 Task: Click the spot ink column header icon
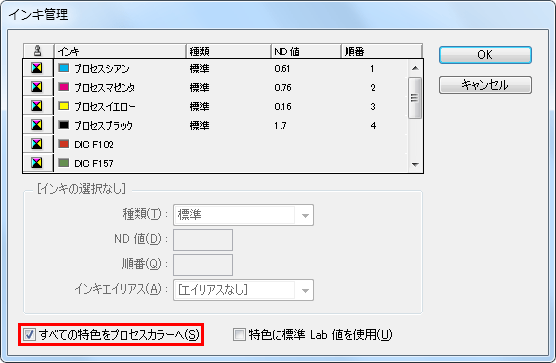[x=38, y=51]
